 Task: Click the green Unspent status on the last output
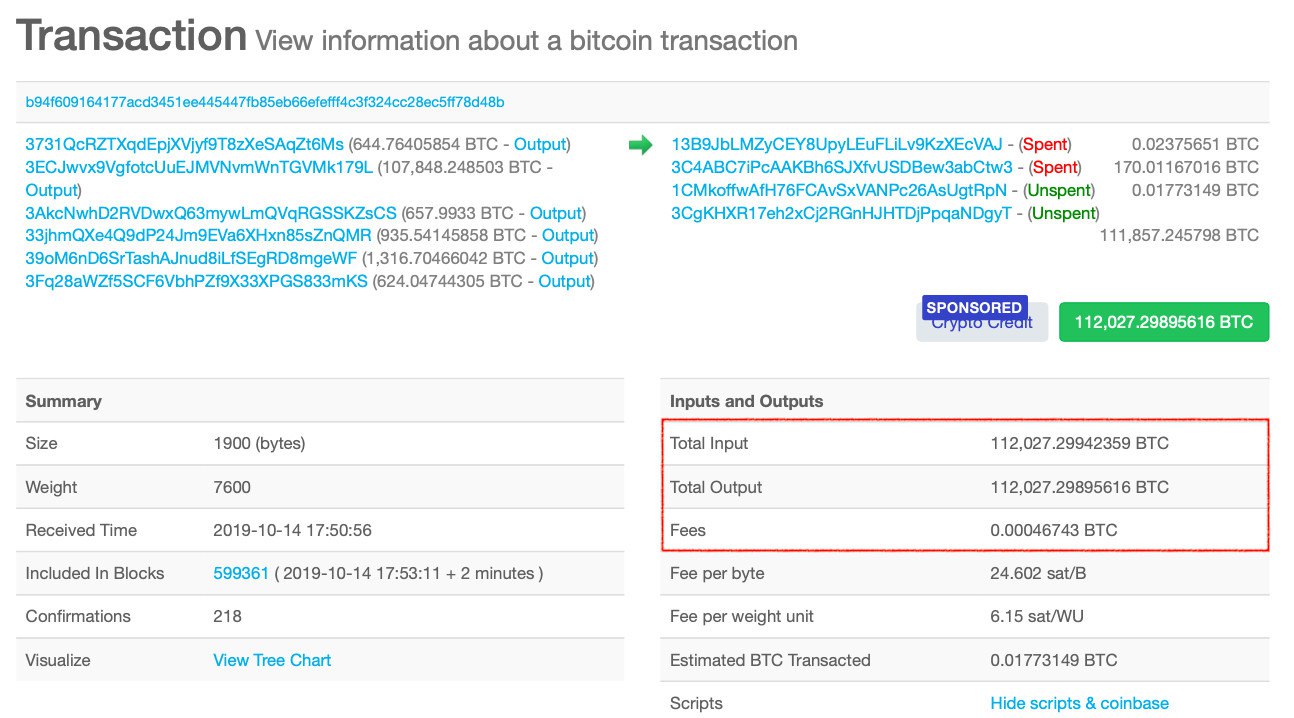pyautogui.click(x=1064, y=213)
